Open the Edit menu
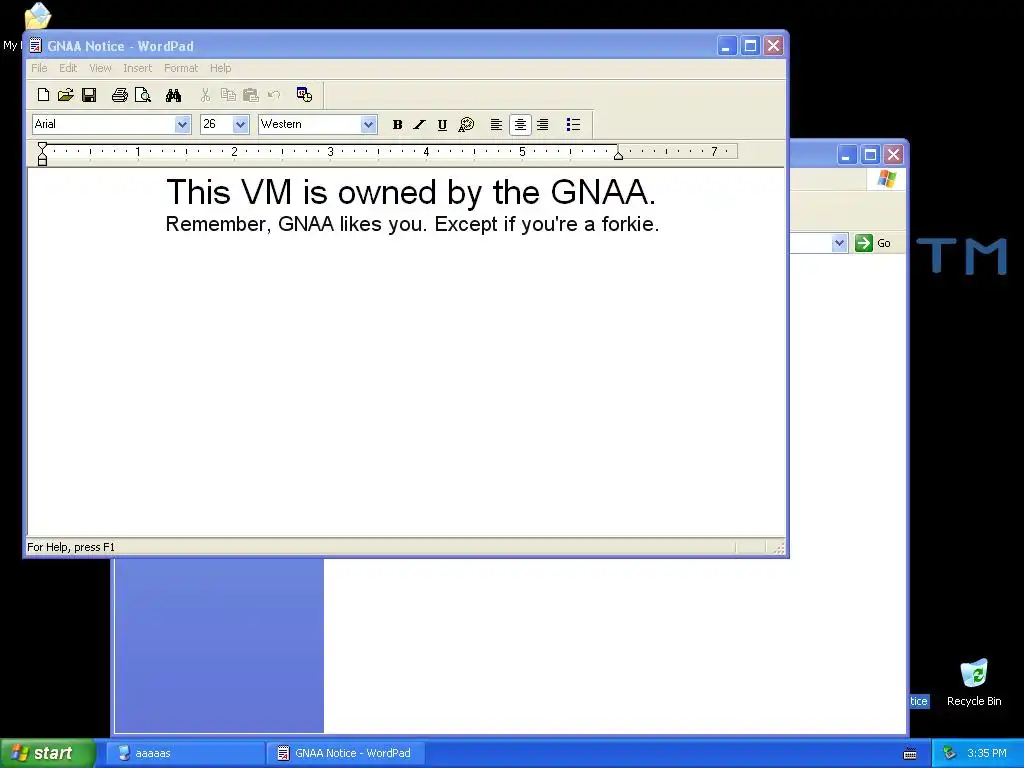 68,68
